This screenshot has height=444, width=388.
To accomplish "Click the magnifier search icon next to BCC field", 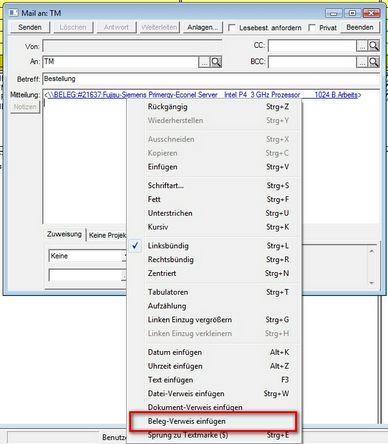I will click(x=373, y=62).
